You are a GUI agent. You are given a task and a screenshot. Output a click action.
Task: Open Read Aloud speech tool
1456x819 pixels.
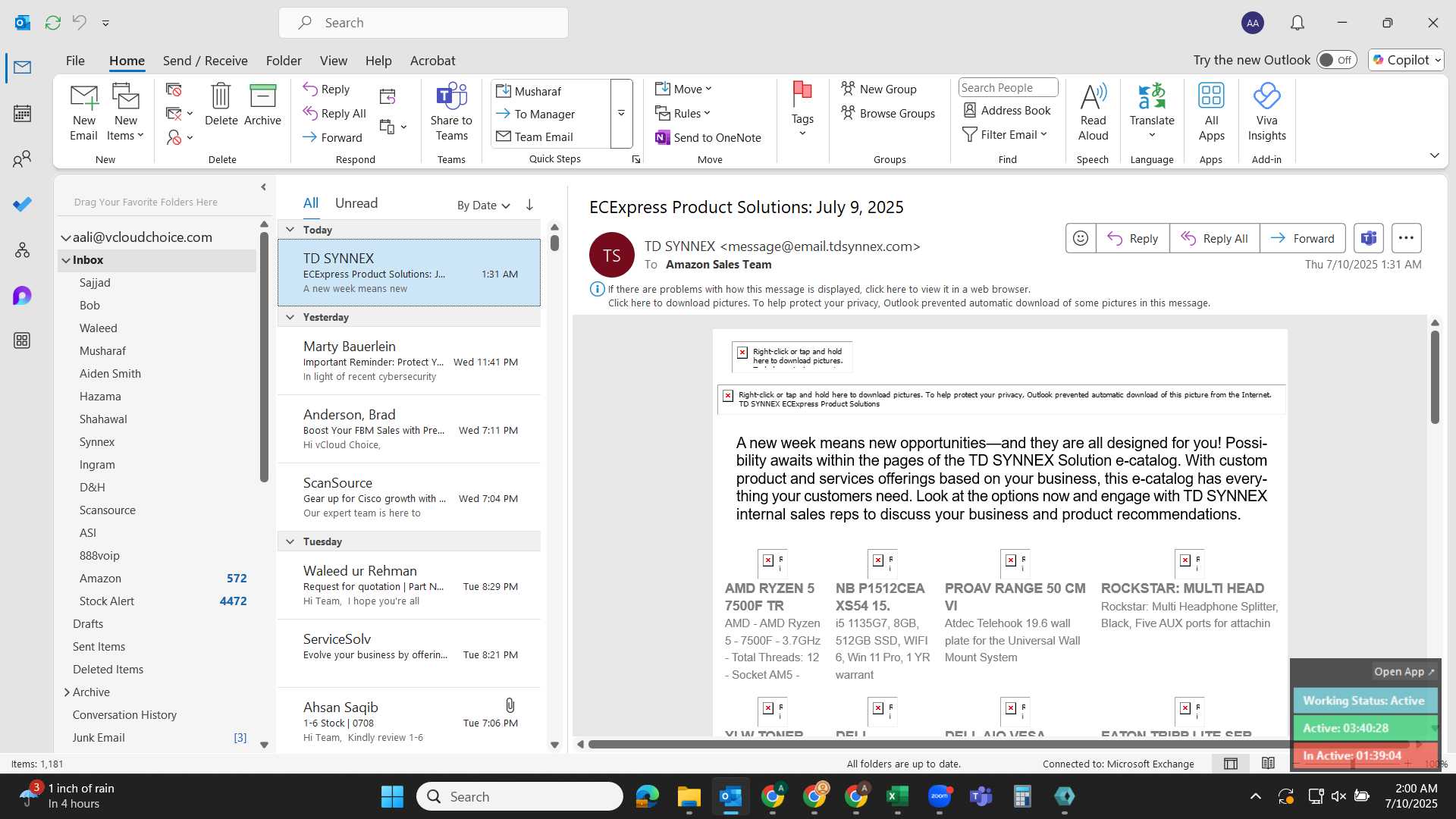1093,112
